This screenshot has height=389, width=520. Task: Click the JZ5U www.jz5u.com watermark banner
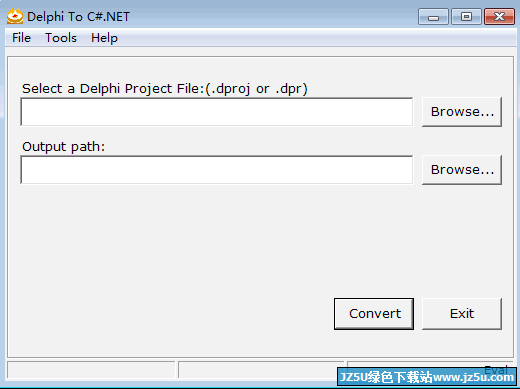pyautogui.click(x=427, y=377)
